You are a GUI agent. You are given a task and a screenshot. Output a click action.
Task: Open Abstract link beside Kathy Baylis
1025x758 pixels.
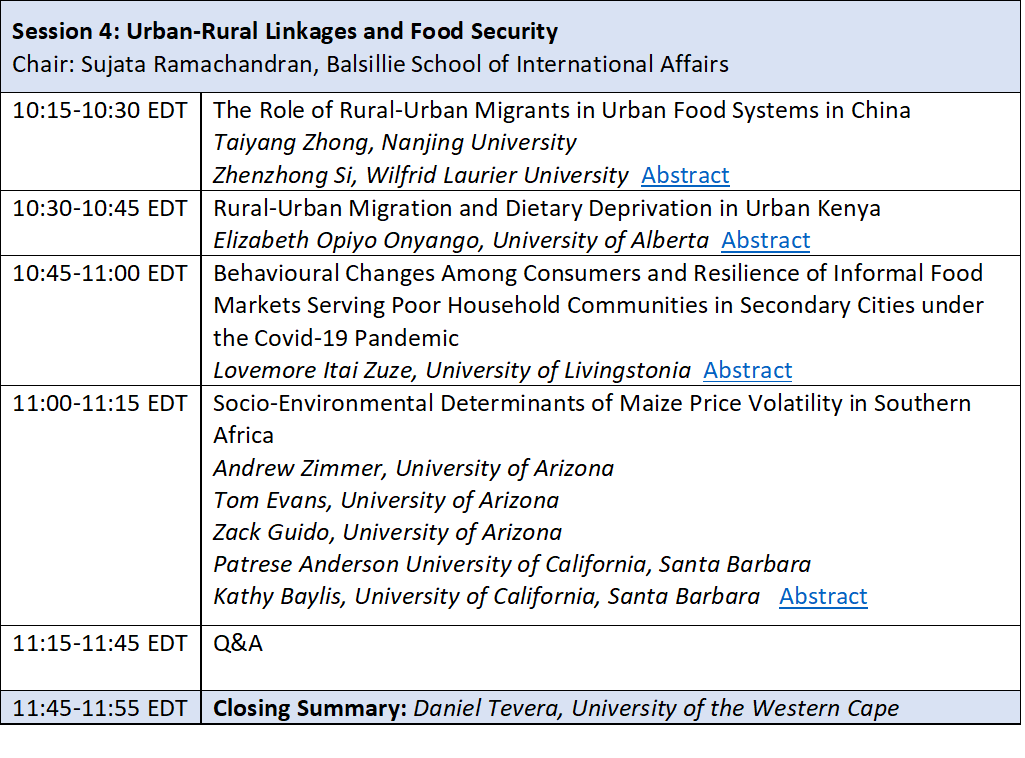[x=823, y=596]
